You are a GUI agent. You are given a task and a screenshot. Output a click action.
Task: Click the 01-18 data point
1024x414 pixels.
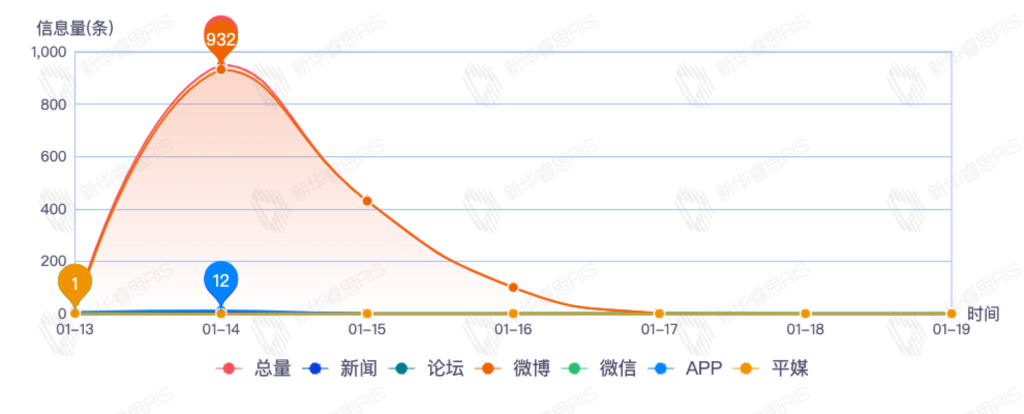805,314
